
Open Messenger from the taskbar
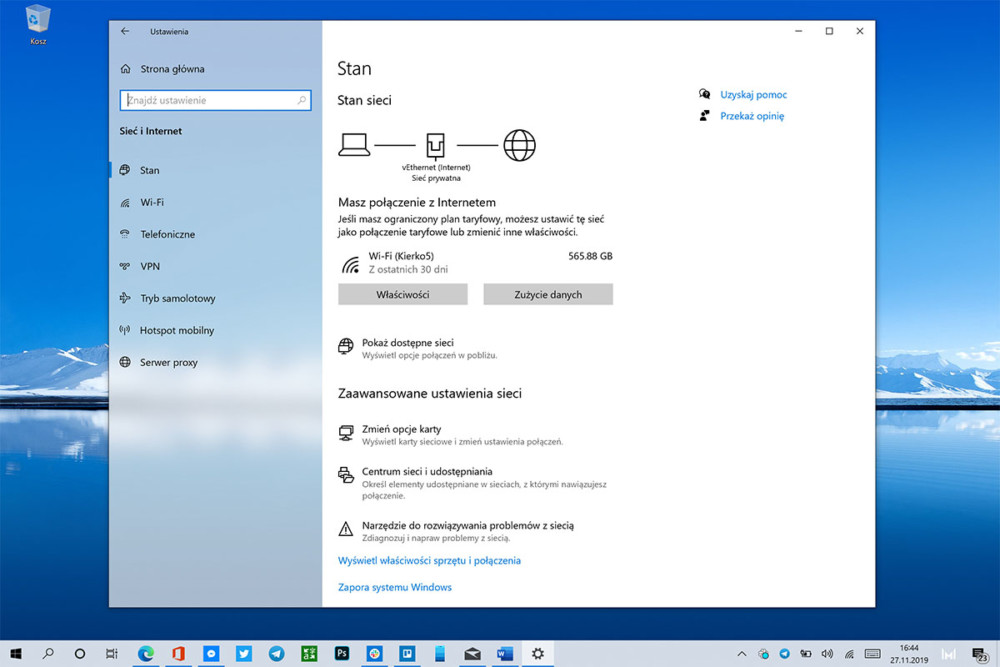click(211, 654)
